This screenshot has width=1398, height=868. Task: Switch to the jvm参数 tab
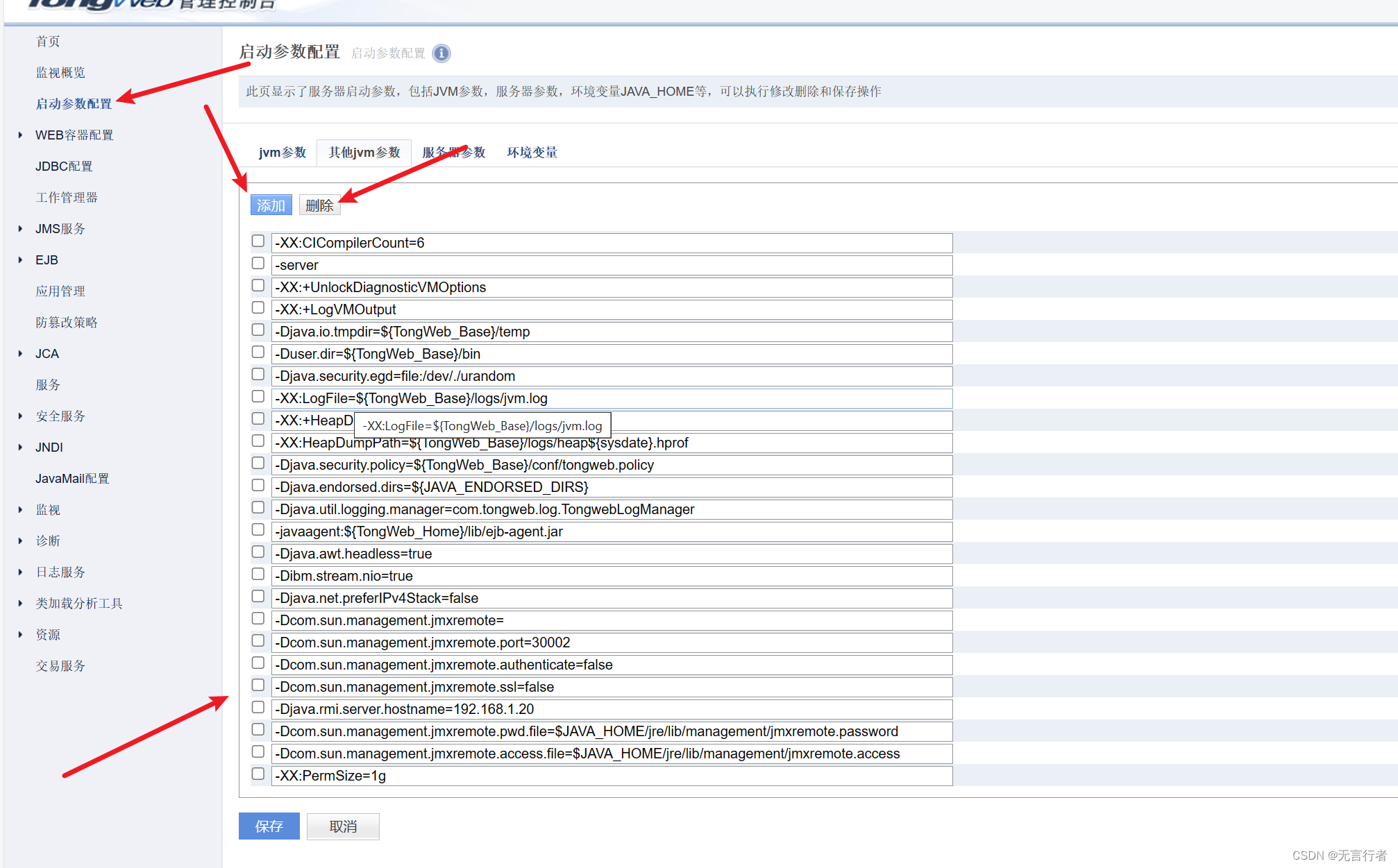pyautogui.click(x=283, y=153)
